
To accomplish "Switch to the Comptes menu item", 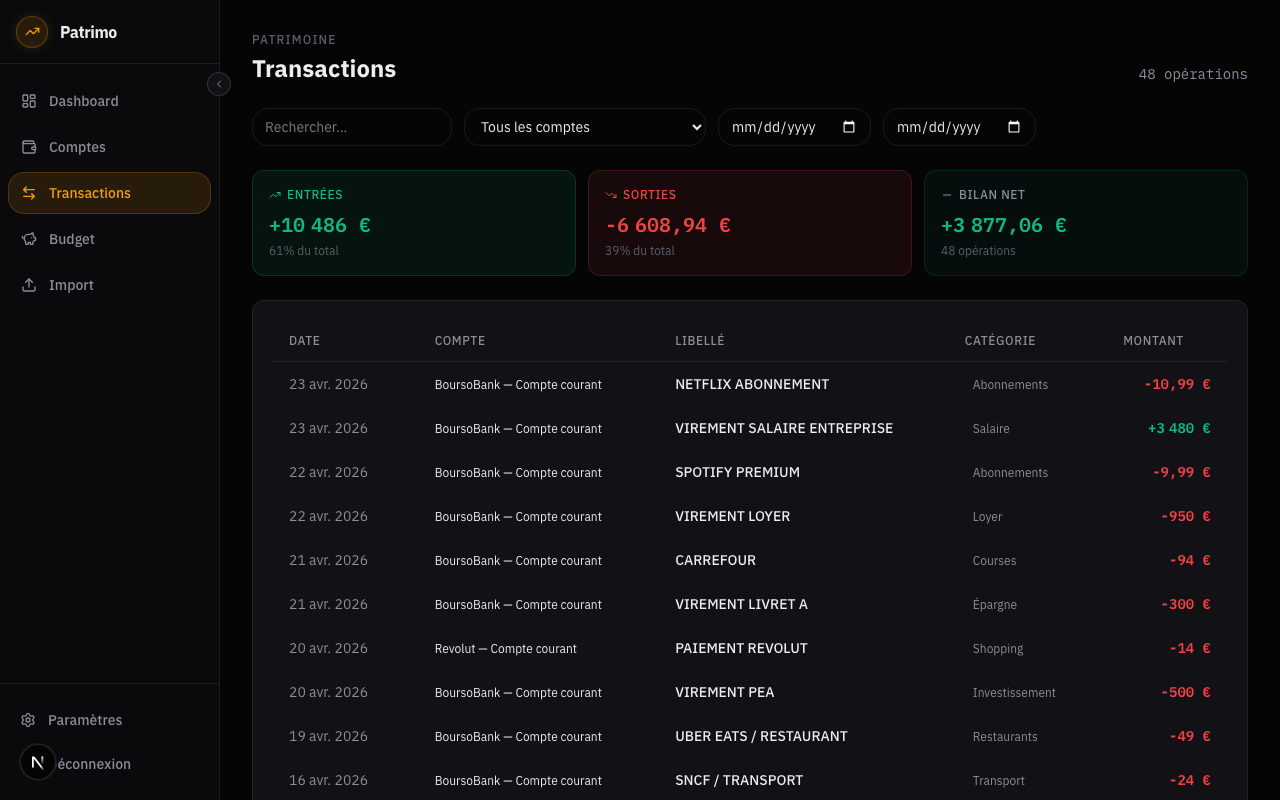I will click(77, 147).
